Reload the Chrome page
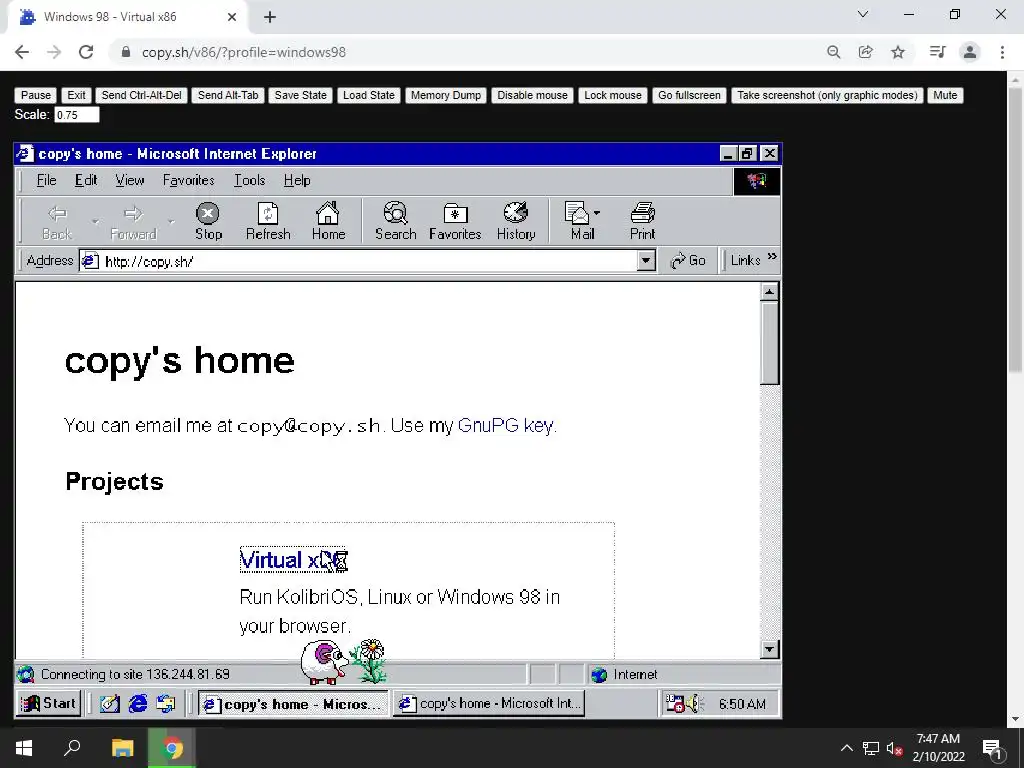 point(86,52)
